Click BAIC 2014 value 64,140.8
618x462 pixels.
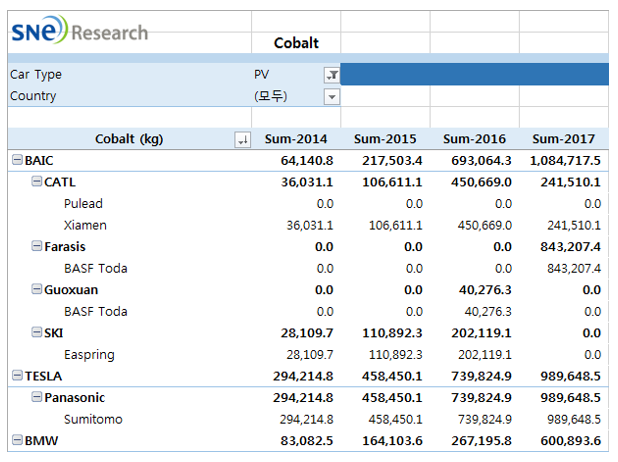(x=307, y=161)
